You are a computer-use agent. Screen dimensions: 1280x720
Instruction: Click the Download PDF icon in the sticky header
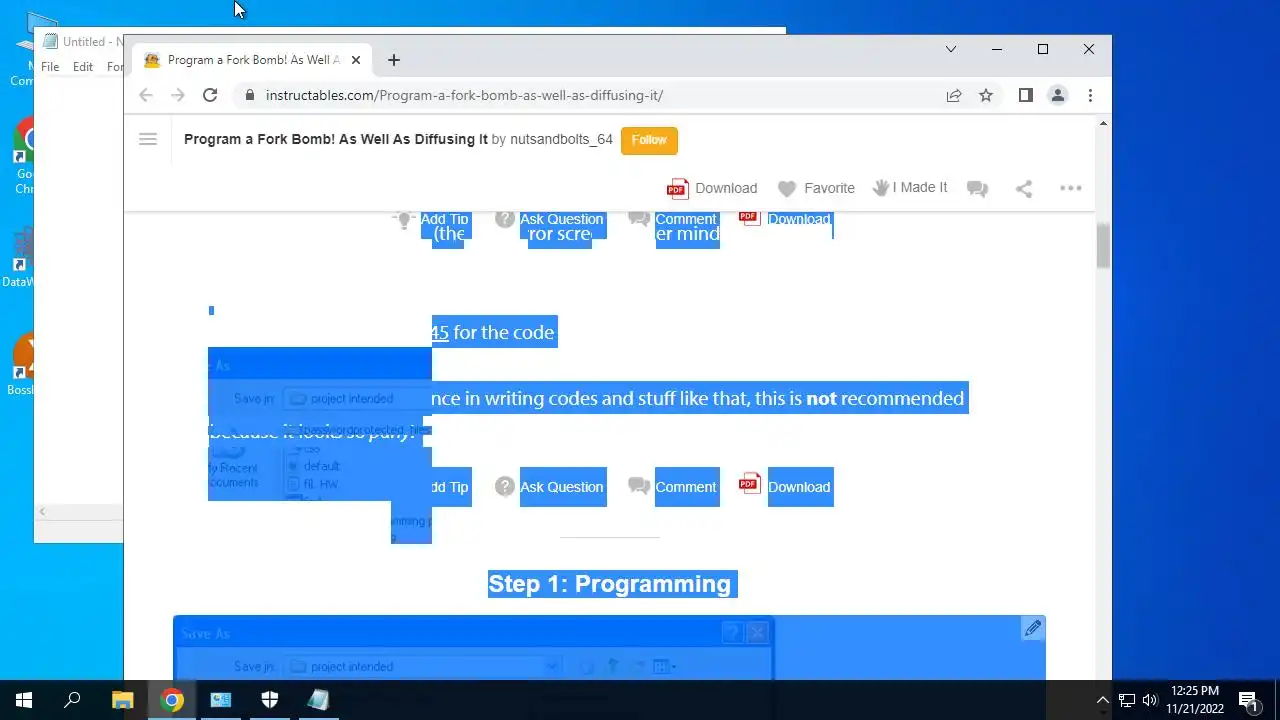(x=677, y=188)
